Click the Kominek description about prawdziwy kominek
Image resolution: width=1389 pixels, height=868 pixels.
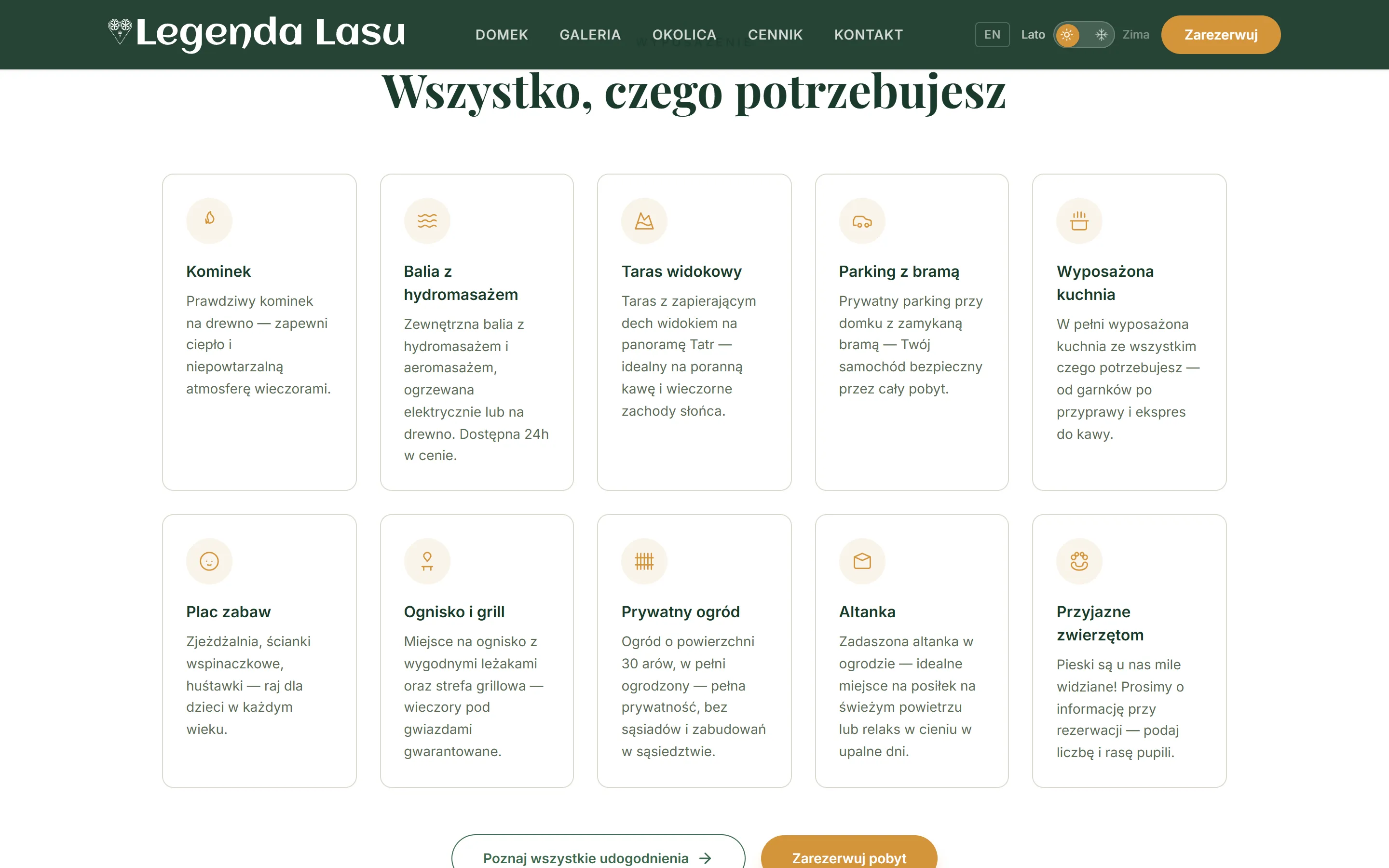(259, 345)
